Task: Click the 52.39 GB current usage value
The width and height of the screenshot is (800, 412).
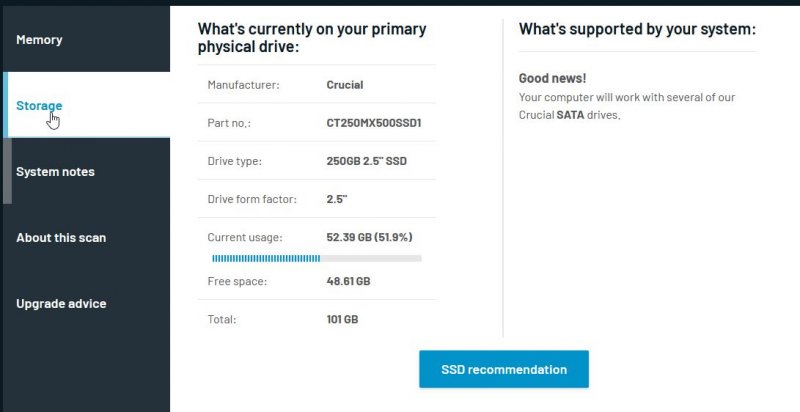Action: tap(370, 237)
